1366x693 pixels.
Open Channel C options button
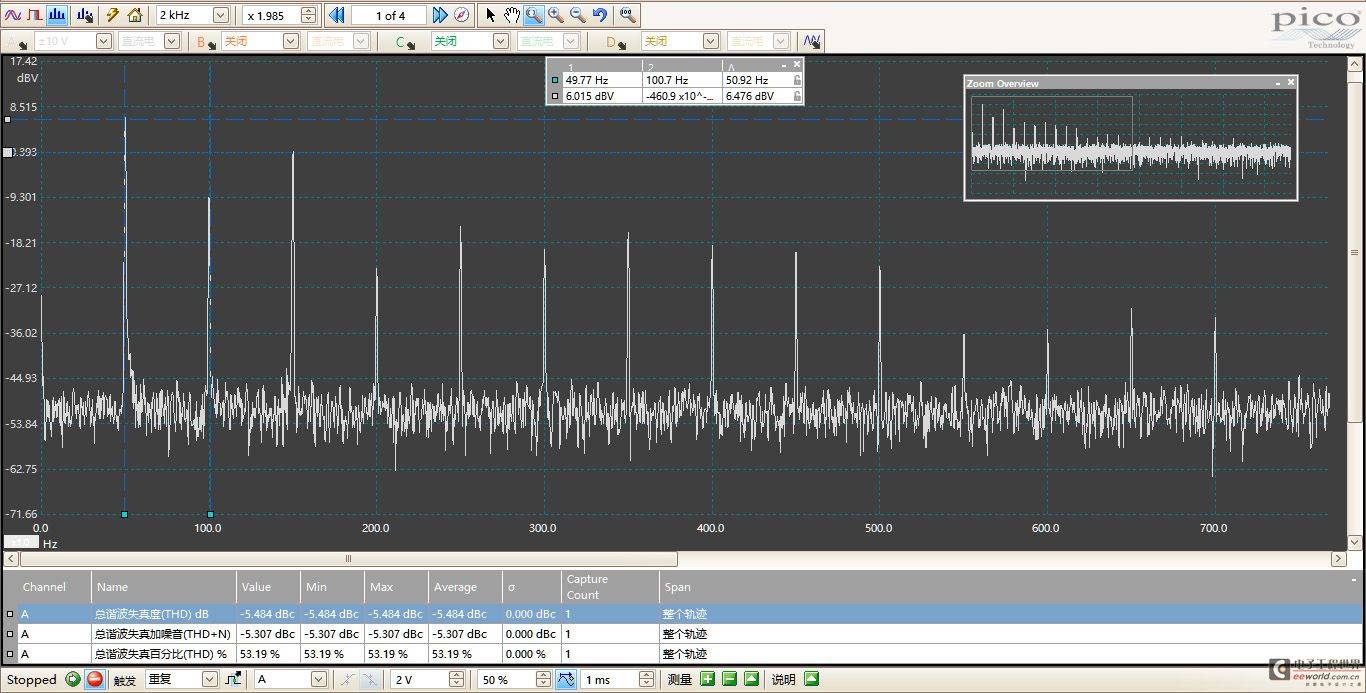(405, 42)
